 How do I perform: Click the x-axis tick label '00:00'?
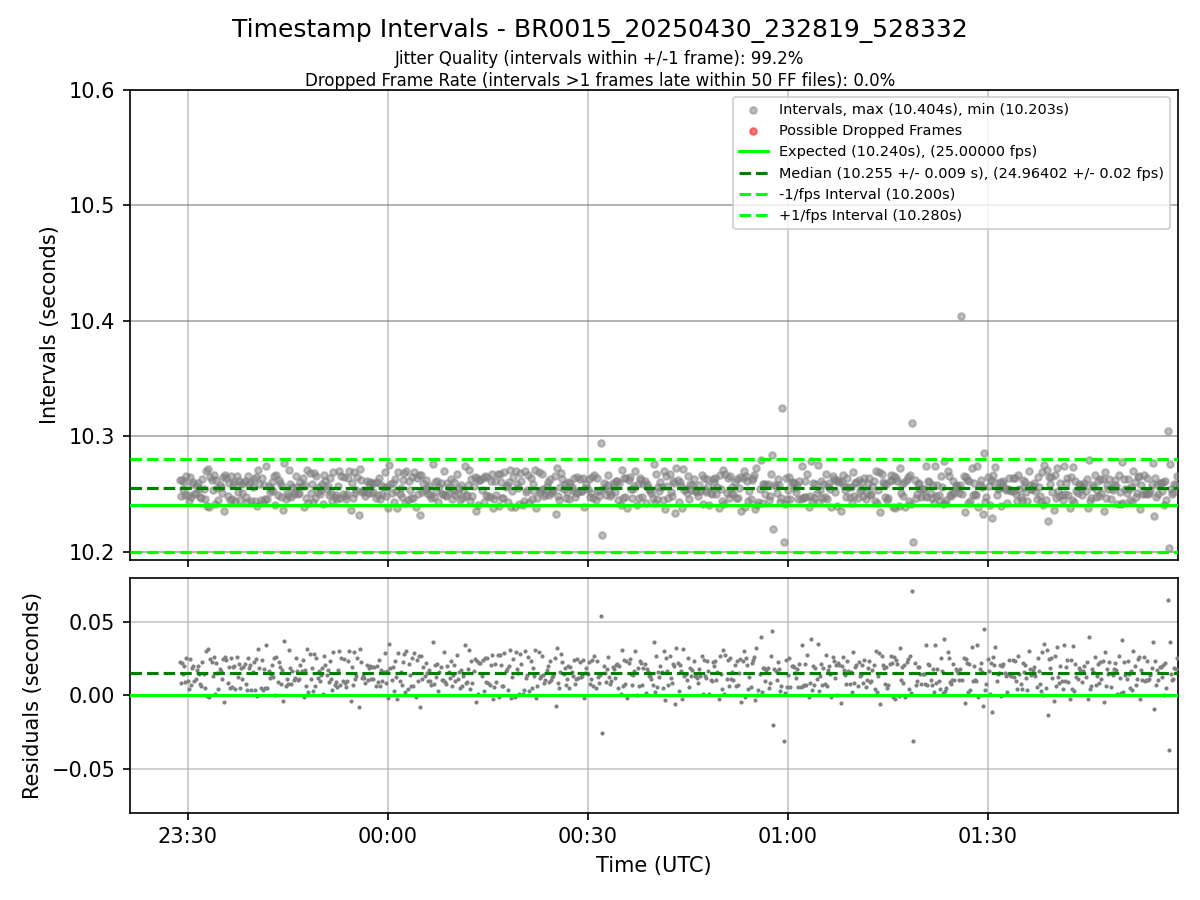tap(388, 835)
